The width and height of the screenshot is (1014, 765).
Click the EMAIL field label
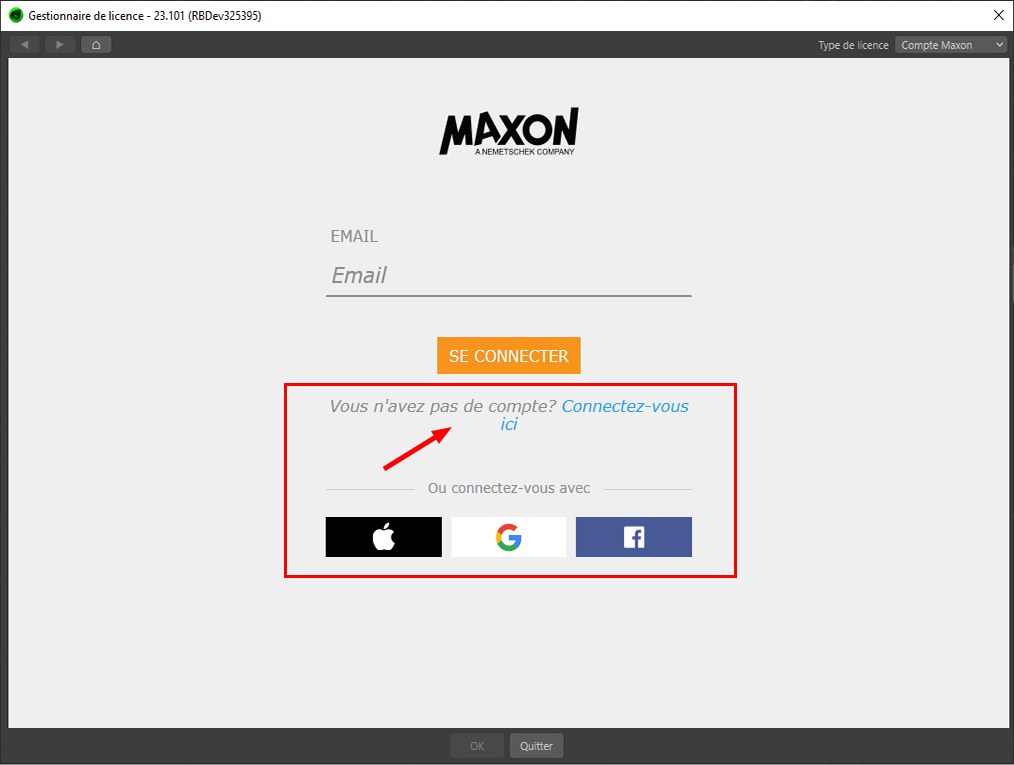354,236
